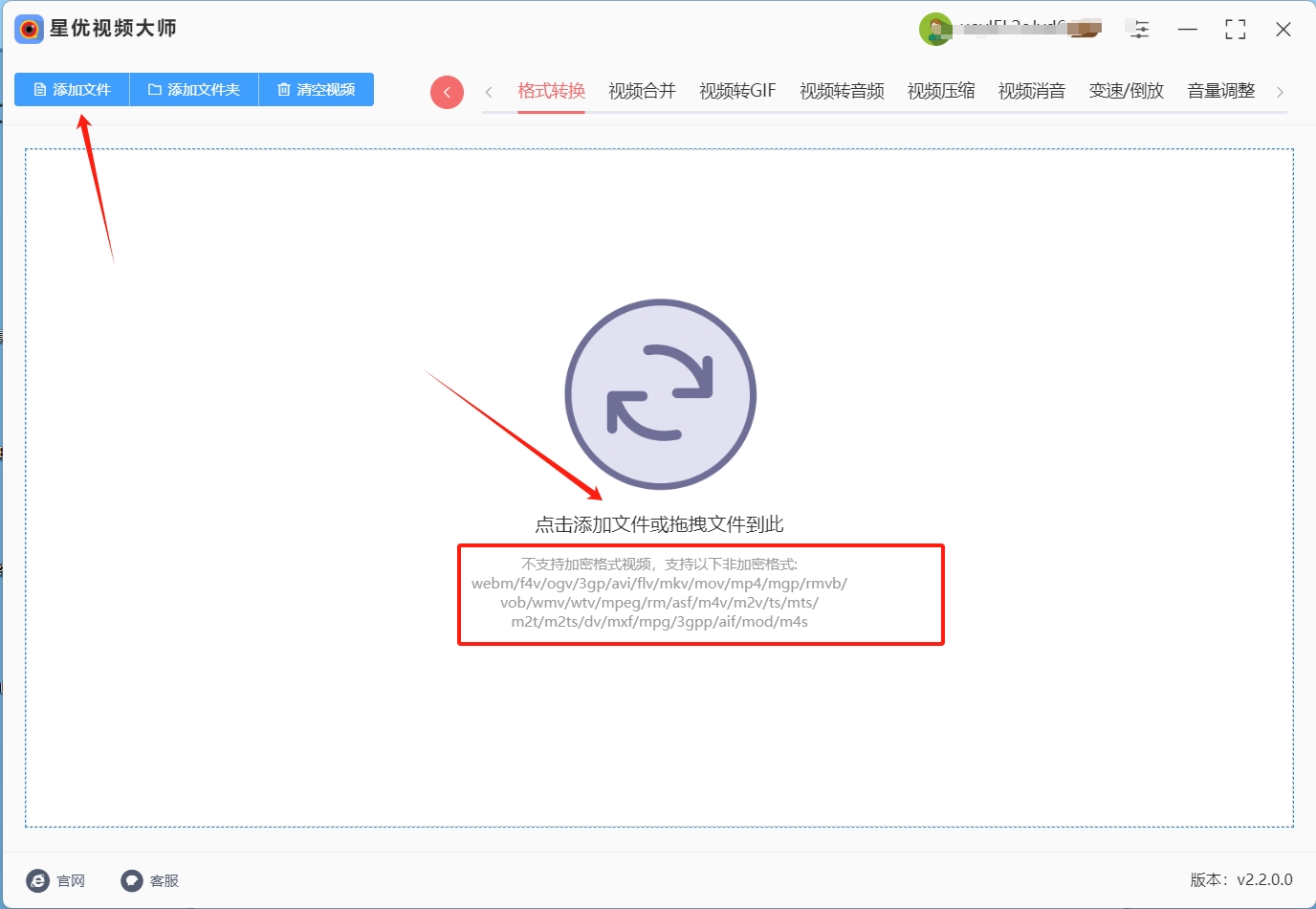Select the 视频消音 tab
Viewport: 1316px width, 909px height.
[1032, 91]
